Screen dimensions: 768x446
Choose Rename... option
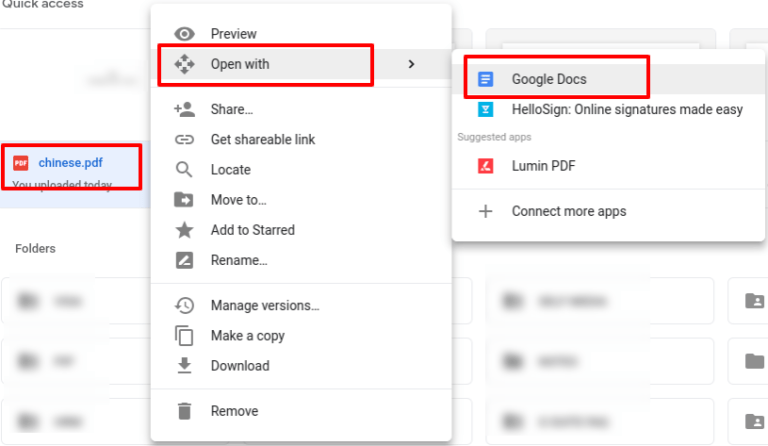301,260
